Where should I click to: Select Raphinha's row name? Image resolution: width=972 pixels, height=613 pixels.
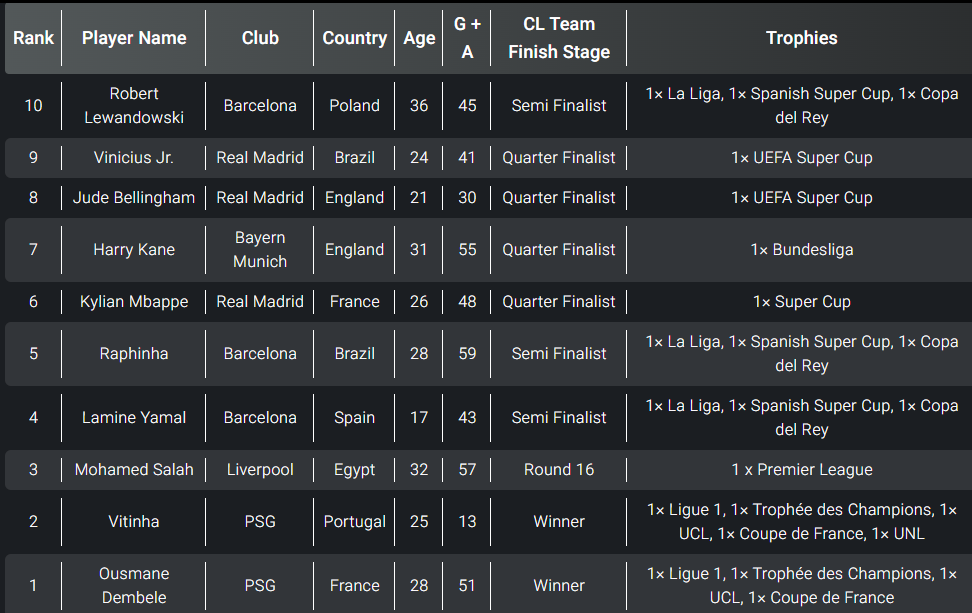134,353
